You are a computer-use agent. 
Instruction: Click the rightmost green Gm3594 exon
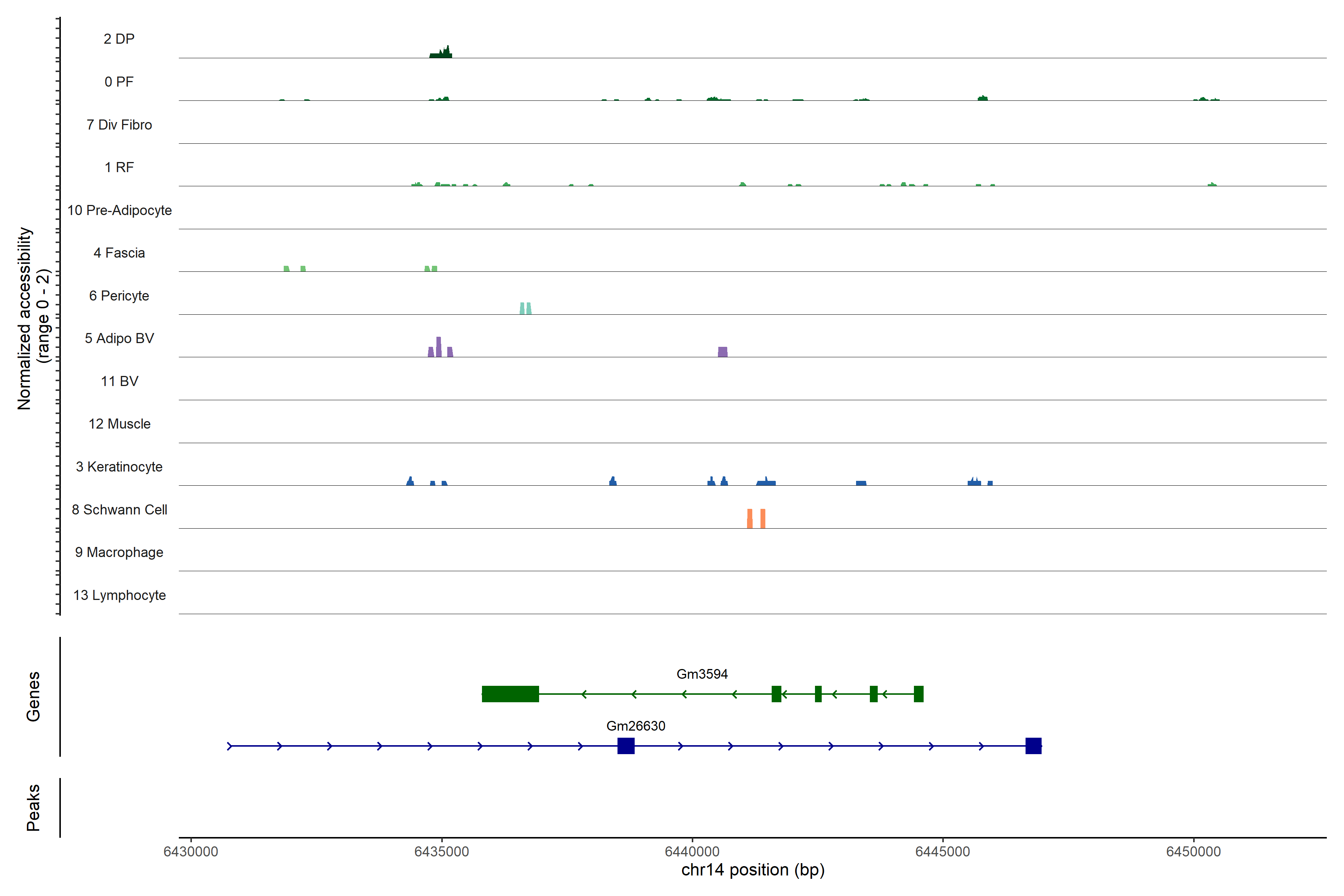pos(918,694)
